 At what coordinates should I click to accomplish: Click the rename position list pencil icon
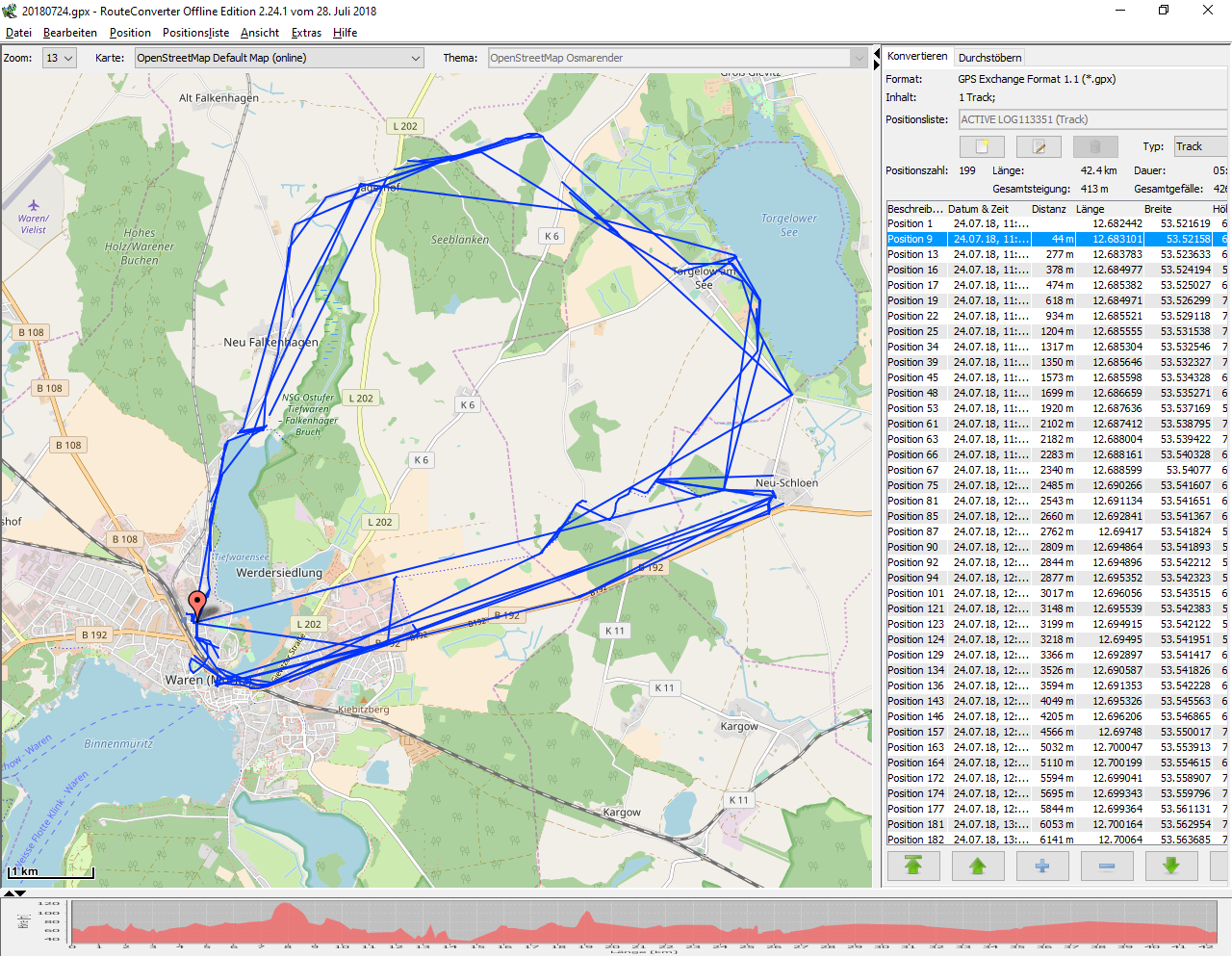(1039, 147)
